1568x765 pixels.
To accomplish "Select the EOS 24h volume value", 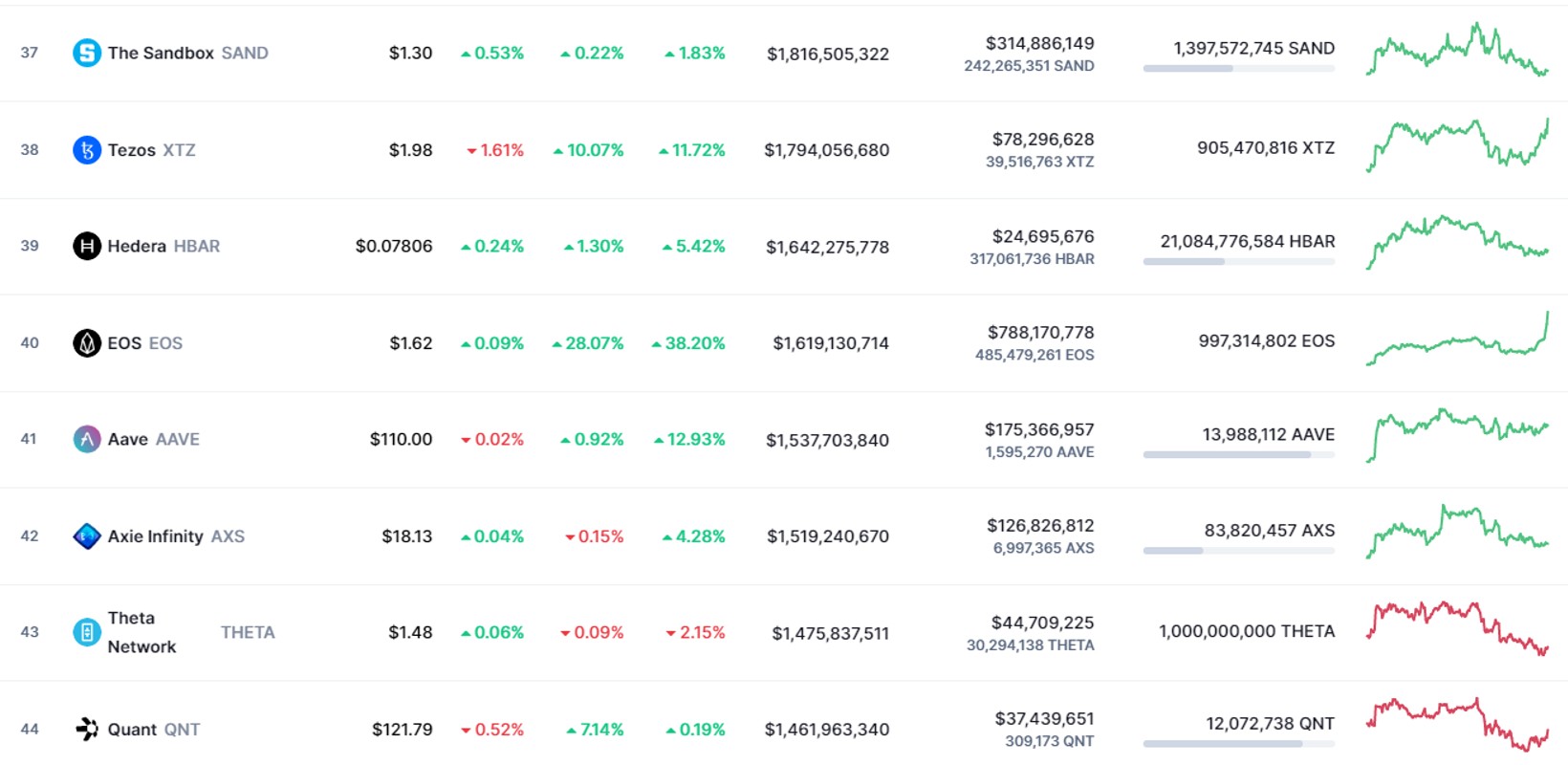I will point(1041,333).
